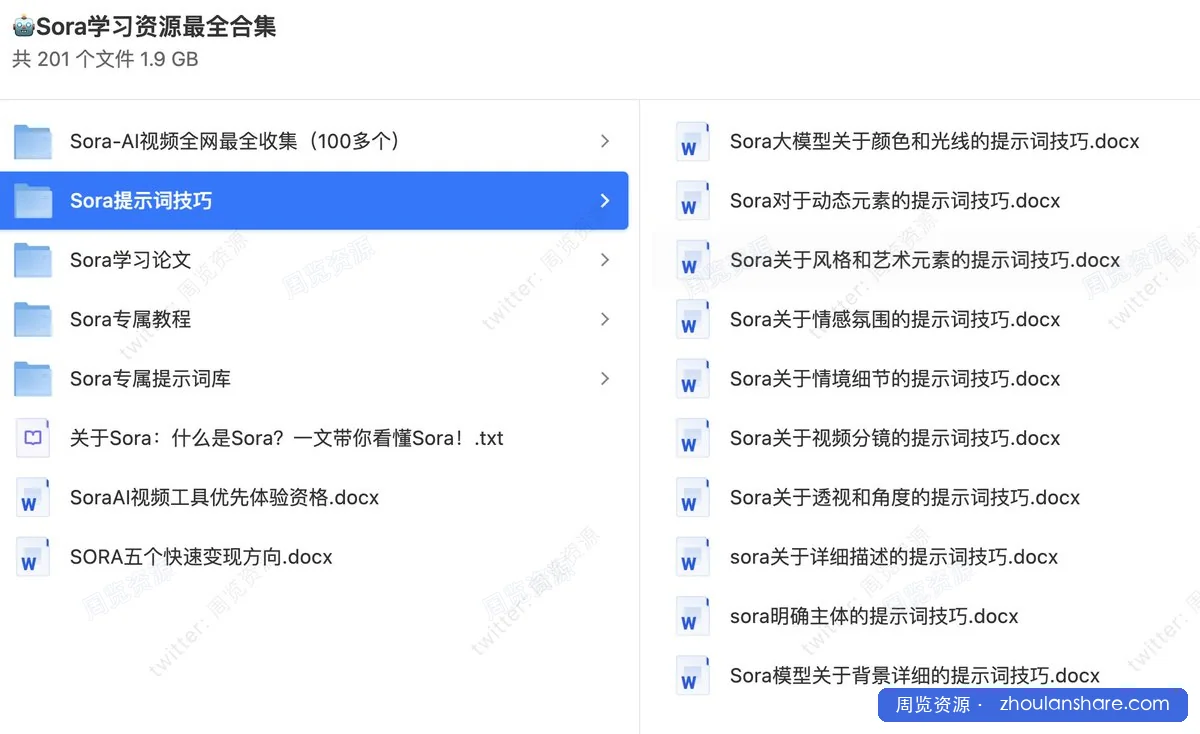Select Sora关于透视和角度的提示词技巧.docx

(x=905, y=498)
